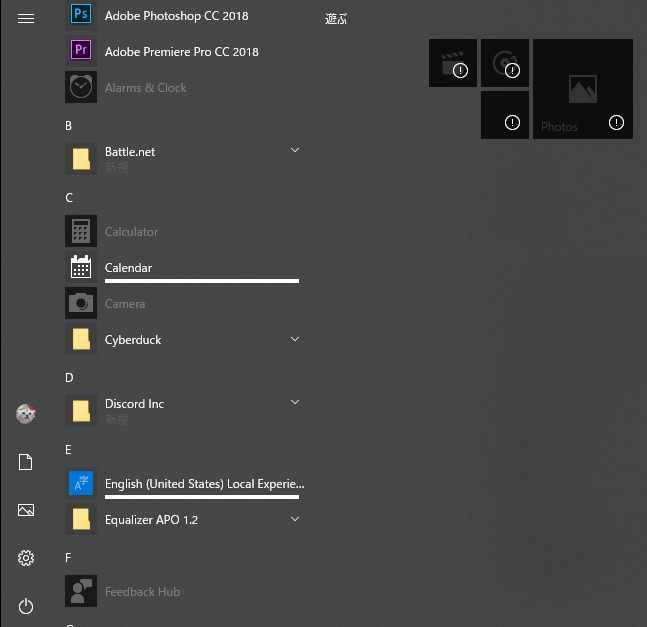
Task: Expand the Battle.net folder chevron
Action: (x=295, y=151)
